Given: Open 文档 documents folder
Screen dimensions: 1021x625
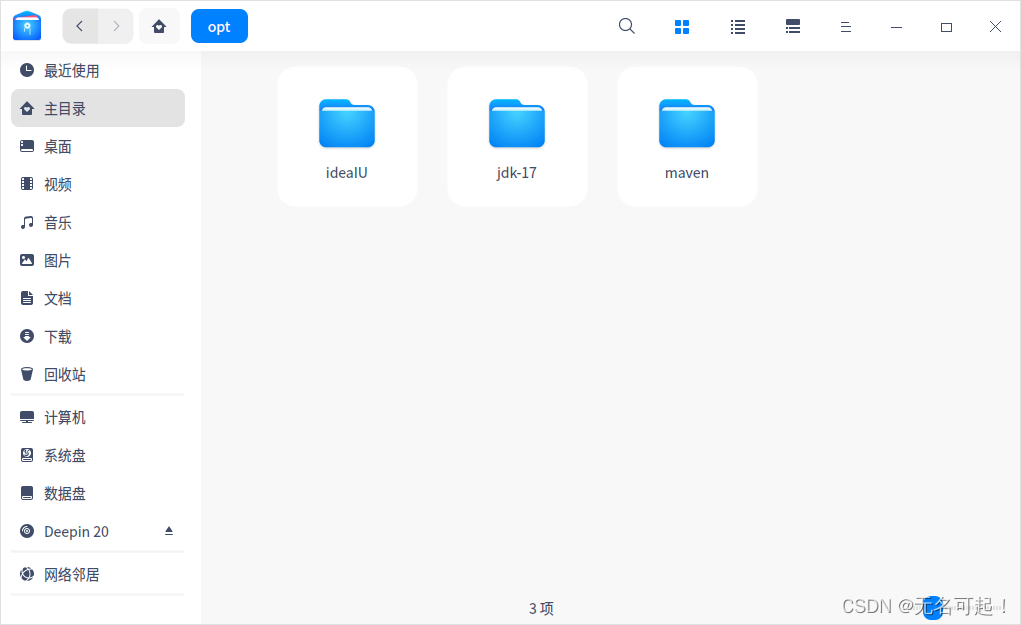Looking at the screenshot, I should (98, 298).
